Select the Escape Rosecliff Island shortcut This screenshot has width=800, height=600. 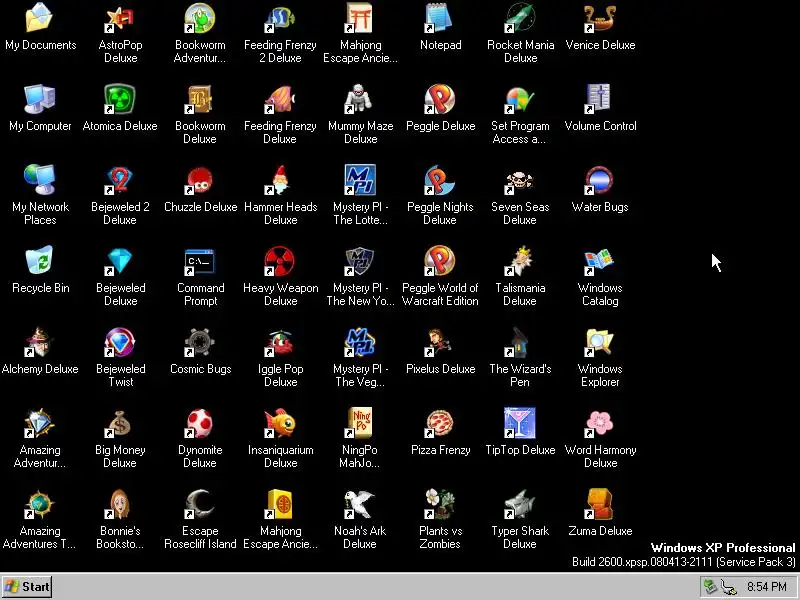[200, 504]
